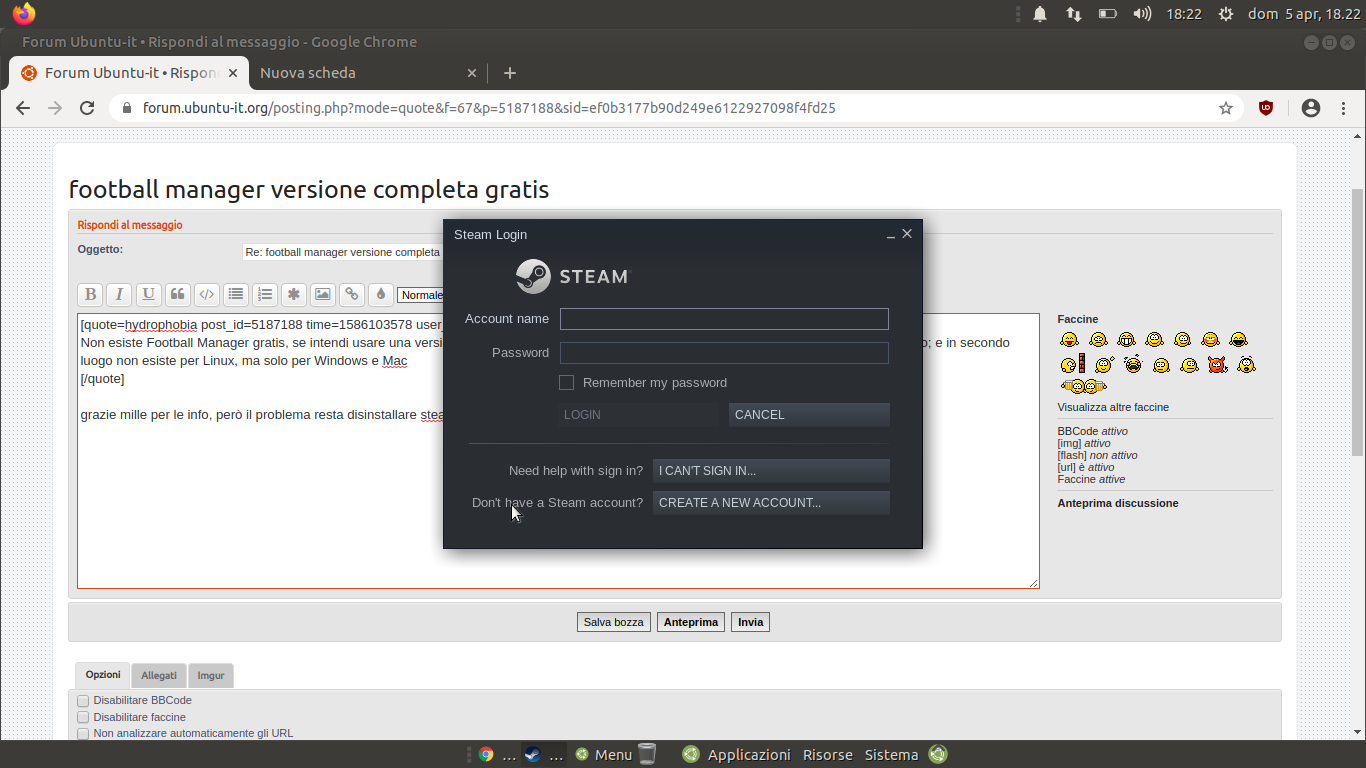Click the Invia button to submit reply
The width and height of the screenshot is (1366, 768).
click(x=751, y=622)
